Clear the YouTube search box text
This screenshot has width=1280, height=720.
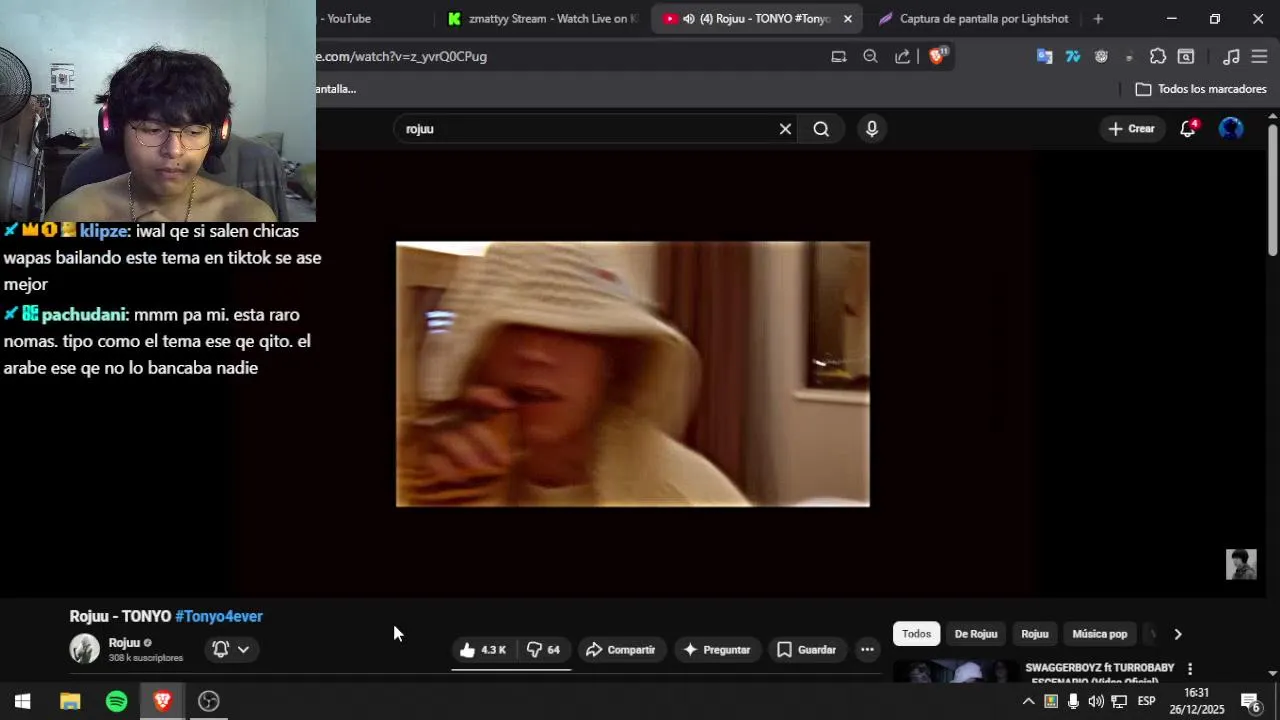(x=785, y=129)
